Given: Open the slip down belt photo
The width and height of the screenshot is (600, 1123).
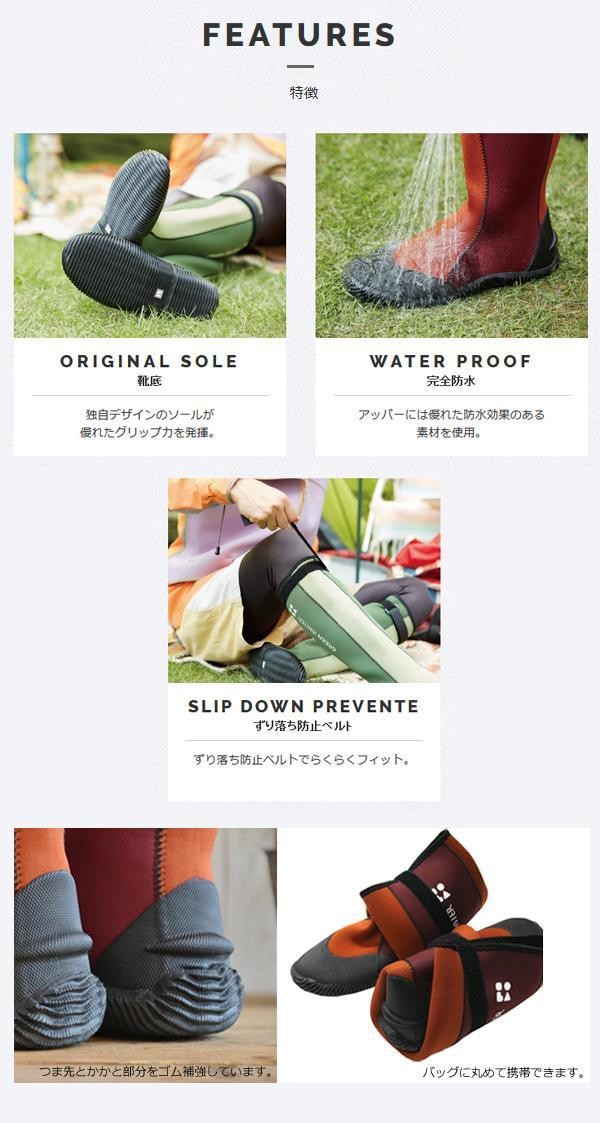Looking at the screenshot, I should [x=304, y=580].
